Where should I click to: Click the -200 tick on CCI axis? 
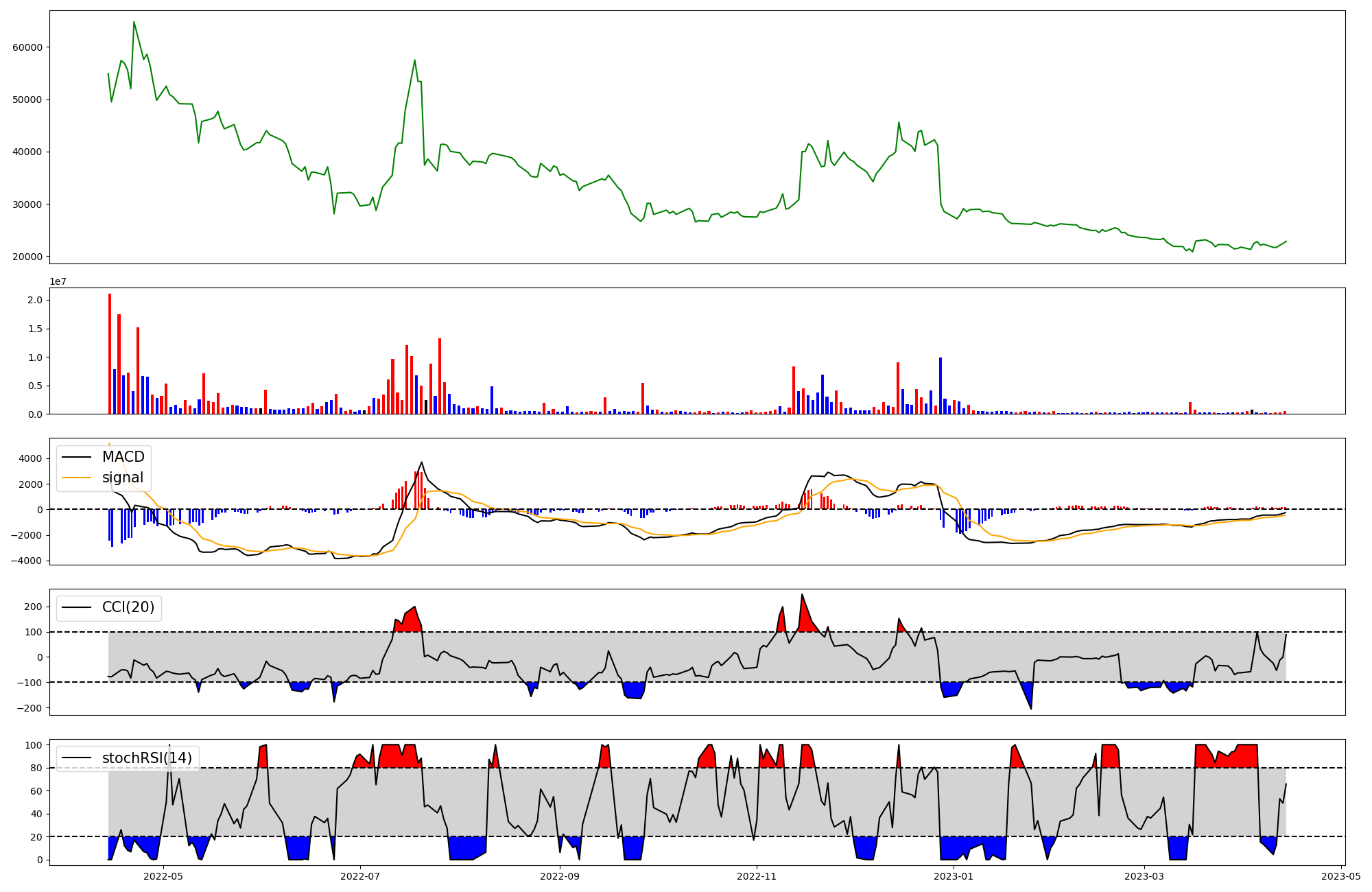pyautogui.click(x=29, y=708)
